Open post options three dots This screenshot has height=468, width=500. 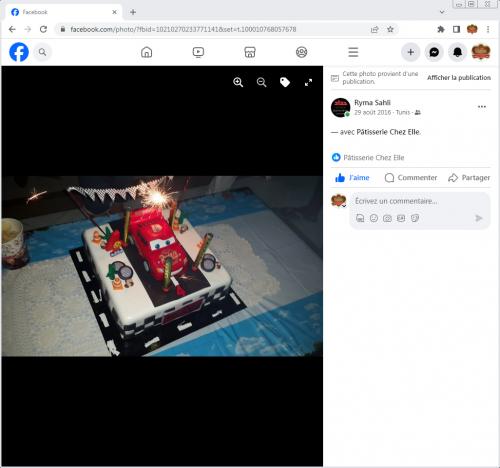point(482,107)
